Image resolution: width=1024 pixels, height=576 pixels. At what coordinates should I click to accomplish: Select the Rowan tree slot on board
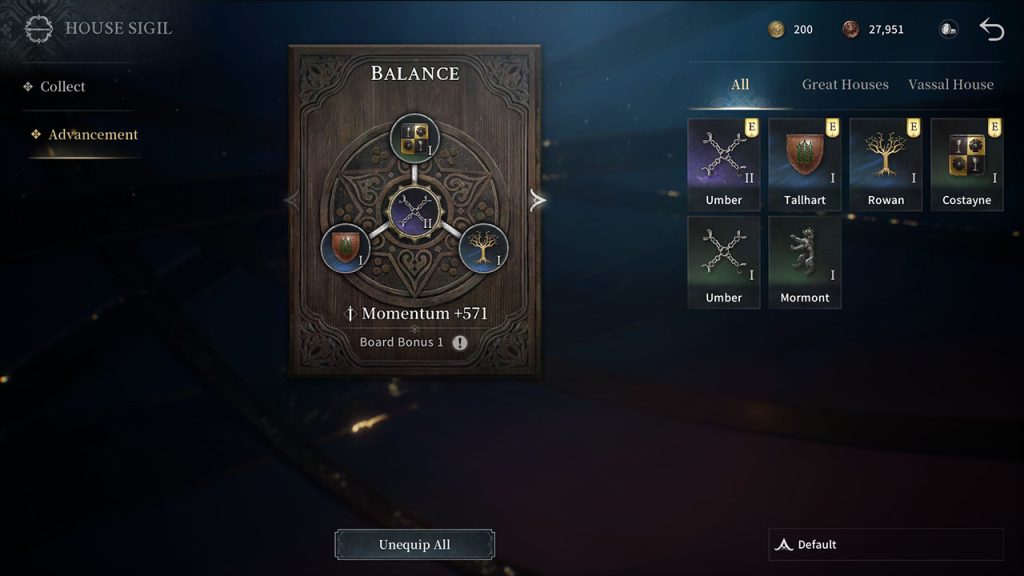(483, 248)
